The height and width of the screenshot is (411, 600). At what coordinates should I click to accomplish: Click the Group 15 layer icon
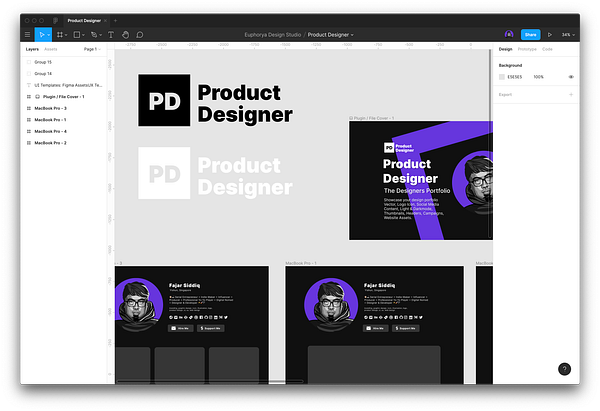29,62
